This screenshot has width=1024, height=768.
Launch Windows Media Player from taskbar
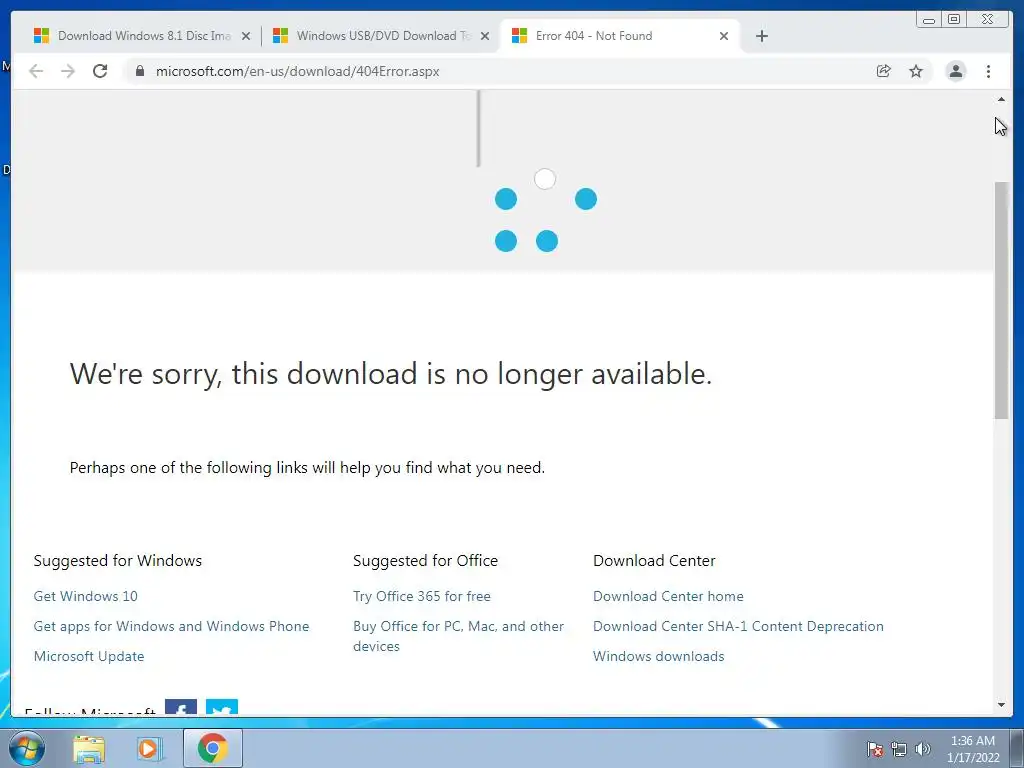(x=150, y=748)
